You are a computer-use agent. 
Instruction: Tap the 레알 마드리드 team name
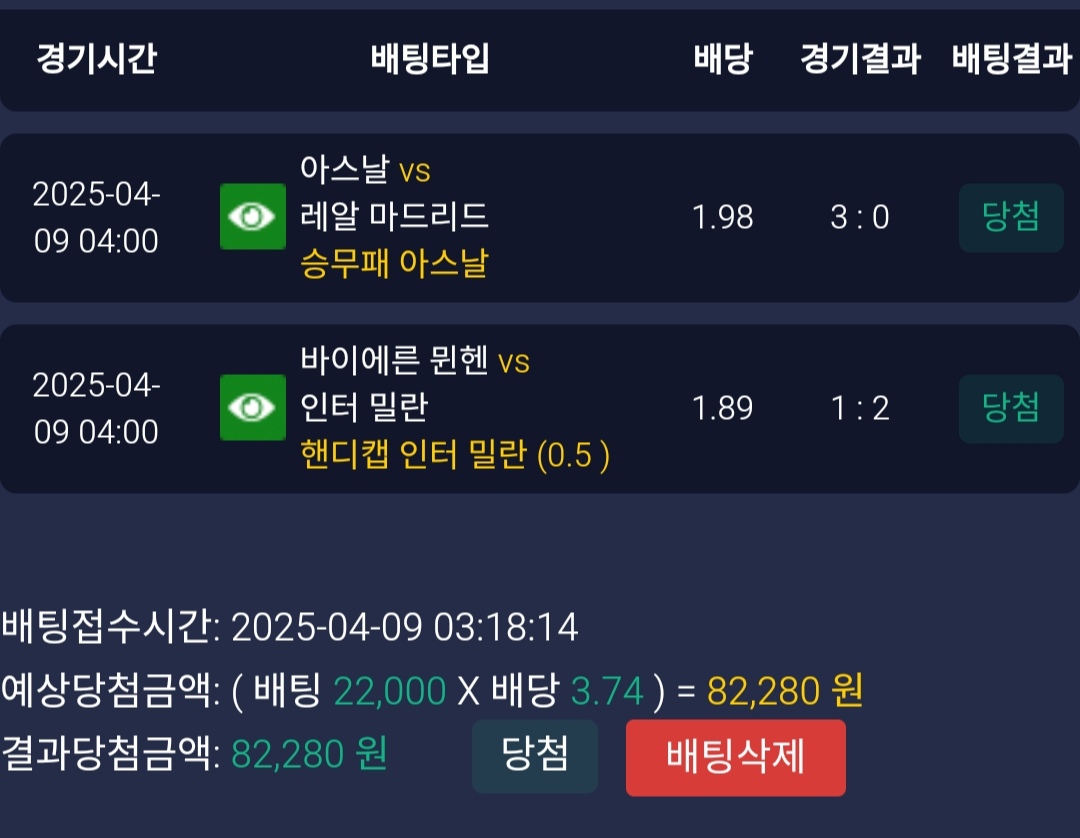394,216
